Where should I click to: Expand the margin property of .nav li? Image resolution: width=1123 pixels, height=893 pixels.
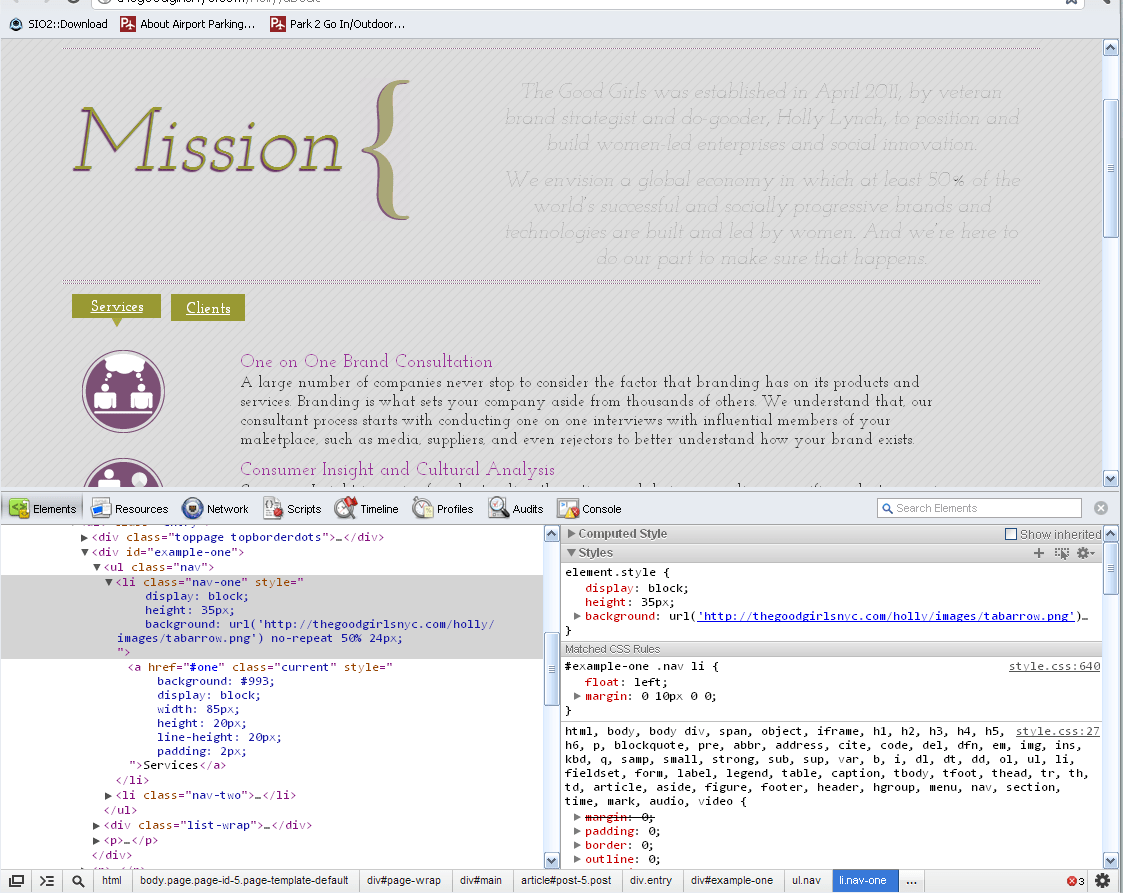[577, 696]
